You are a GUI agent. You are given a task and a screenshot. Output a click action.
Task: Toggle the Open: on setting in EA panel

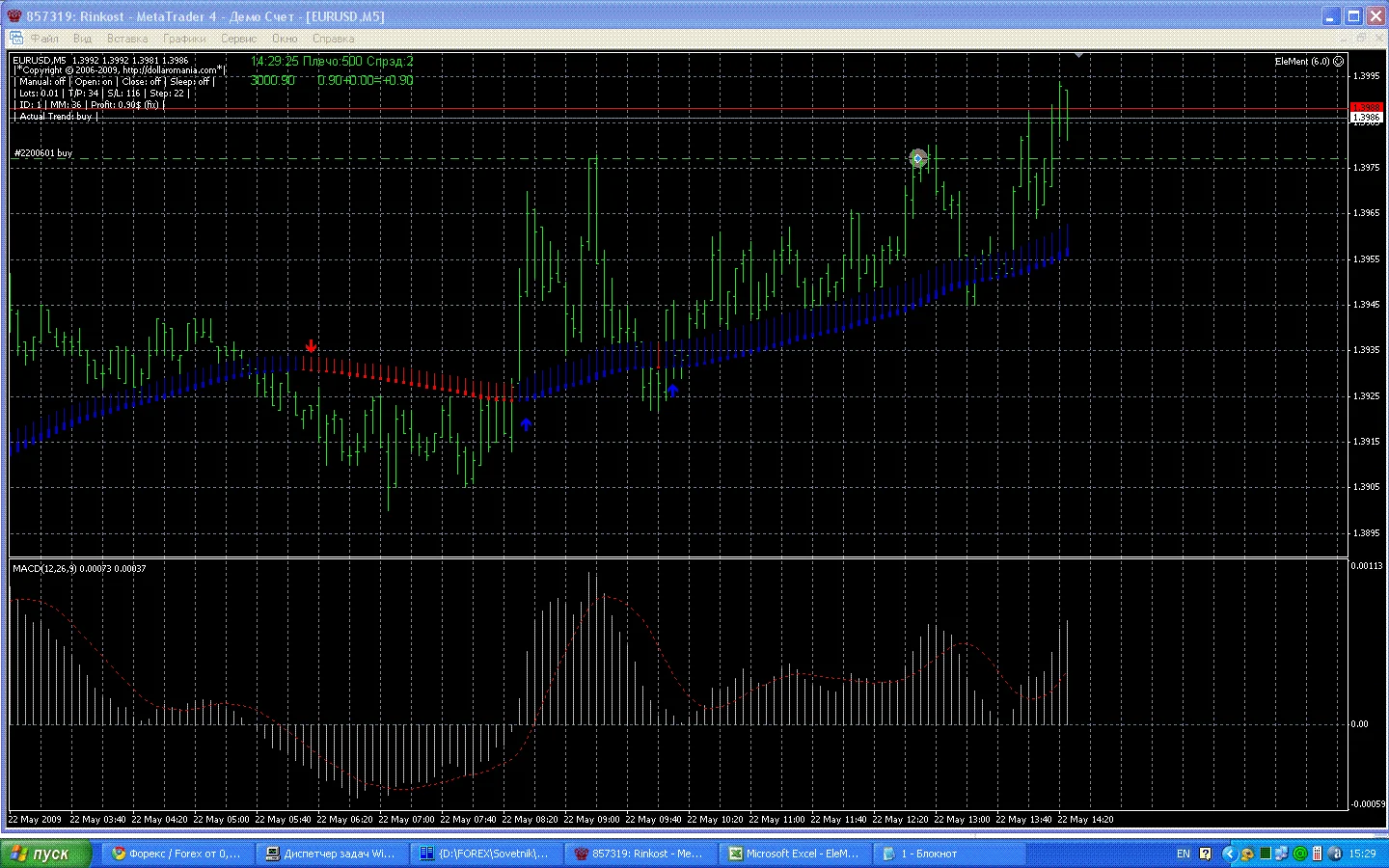tap(95, 81)
